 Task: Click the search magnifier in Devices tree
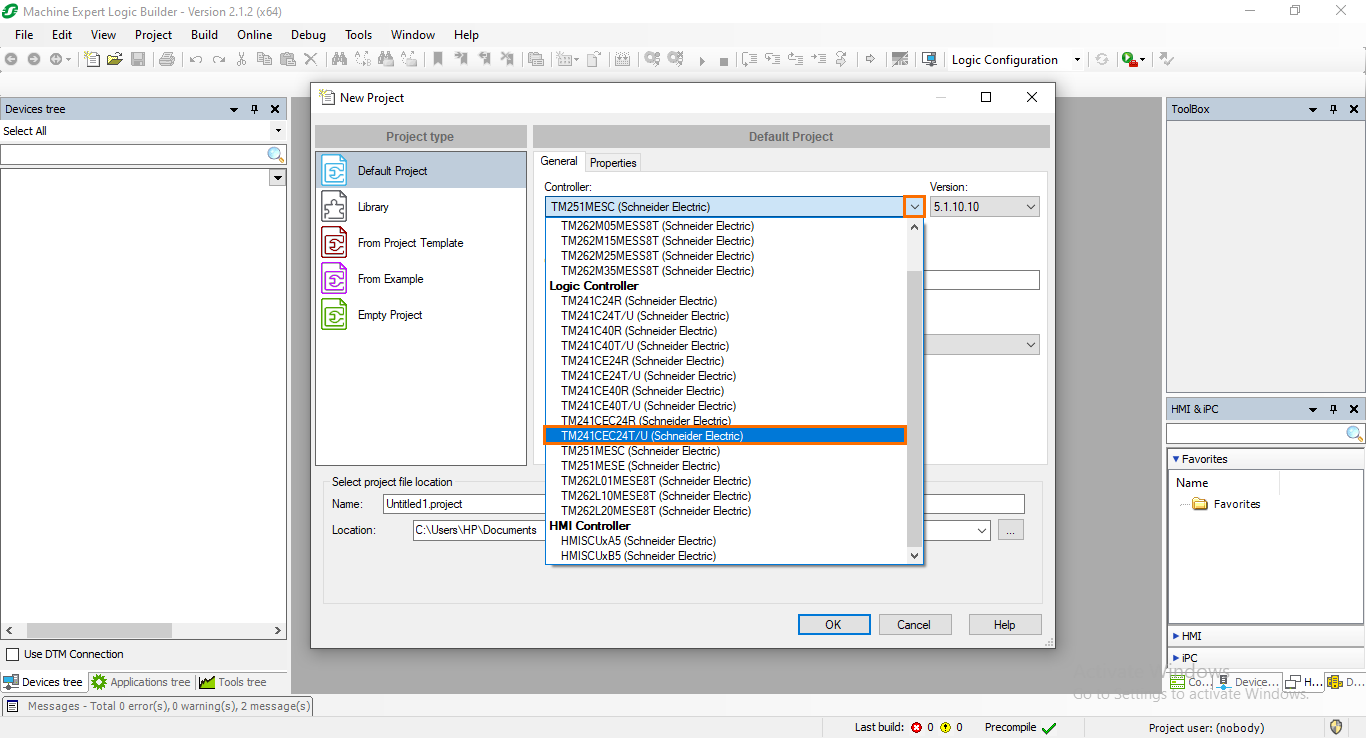tap(275, 154)
